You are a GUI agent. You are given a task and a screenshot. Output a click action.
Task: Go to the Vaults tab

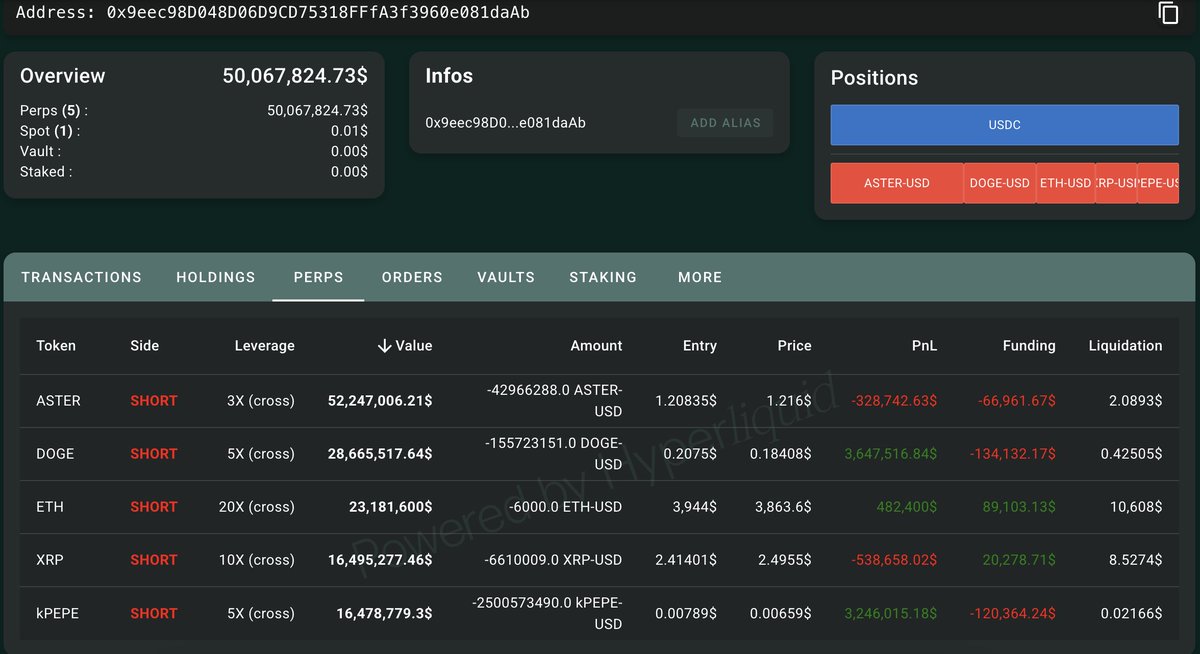[506, 277]
